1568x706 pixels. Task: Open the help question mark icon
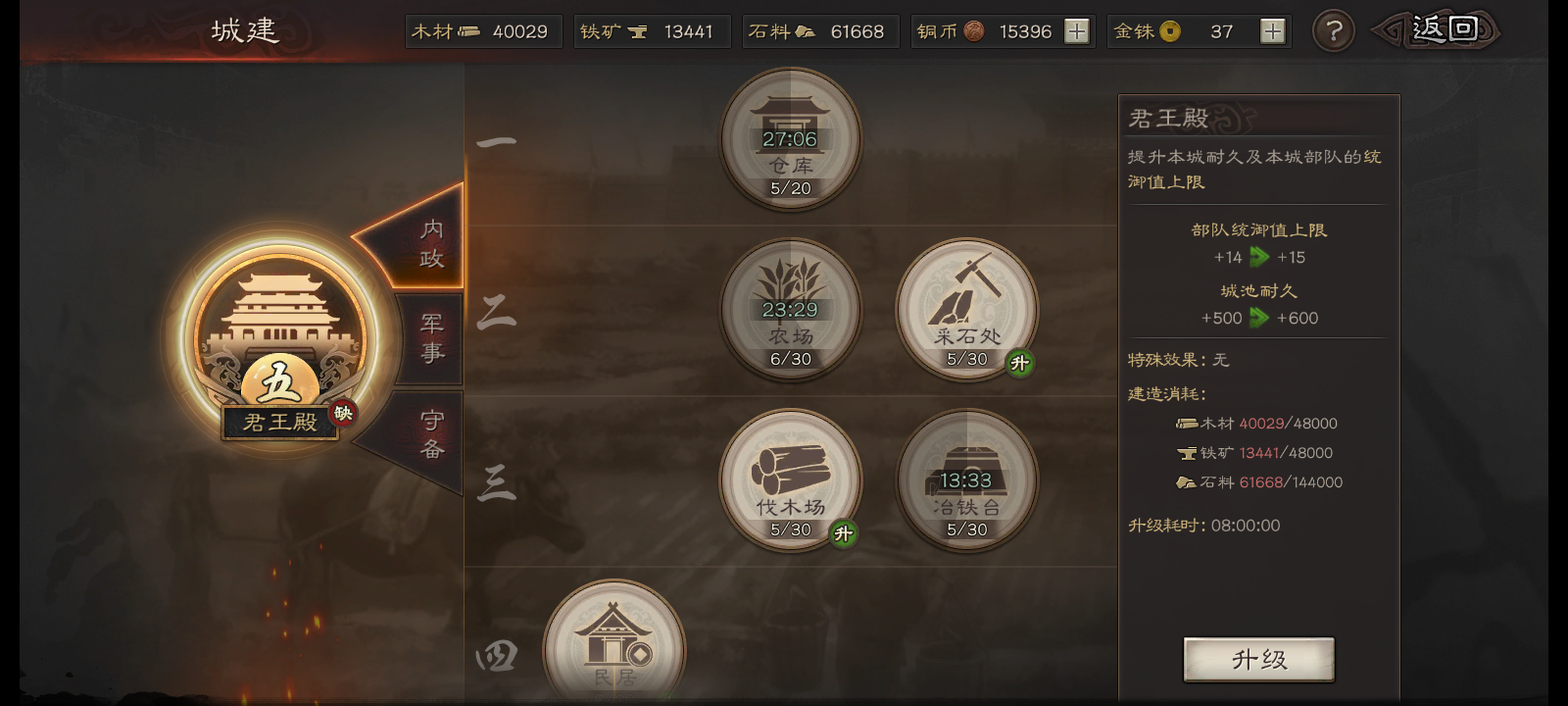click(1333, 31)
